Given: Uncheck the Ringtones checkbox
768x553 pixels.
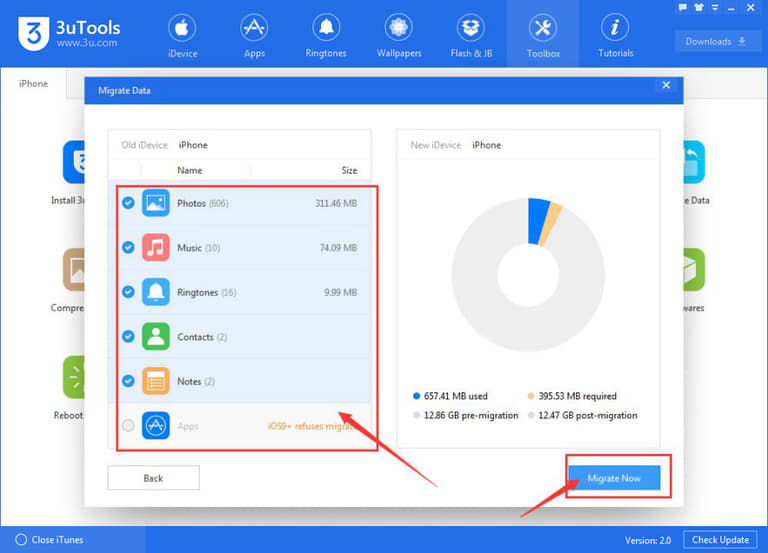Looking at the screenshot, I should 128,292.
